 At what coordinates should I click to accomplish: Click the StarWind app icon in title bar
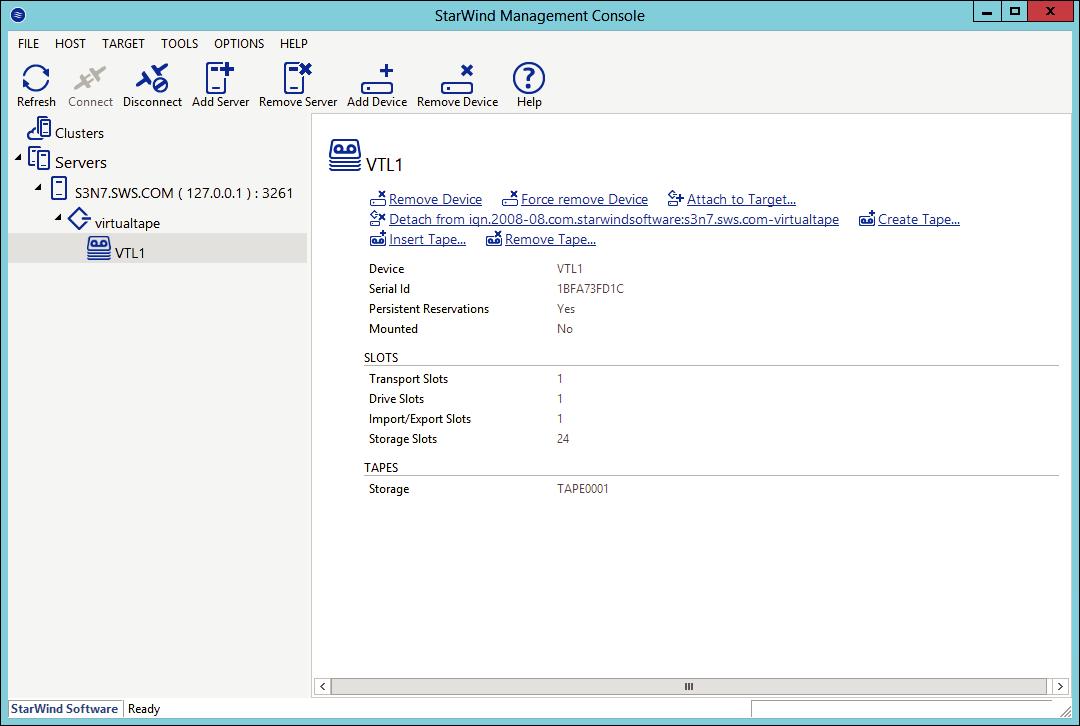19,14
